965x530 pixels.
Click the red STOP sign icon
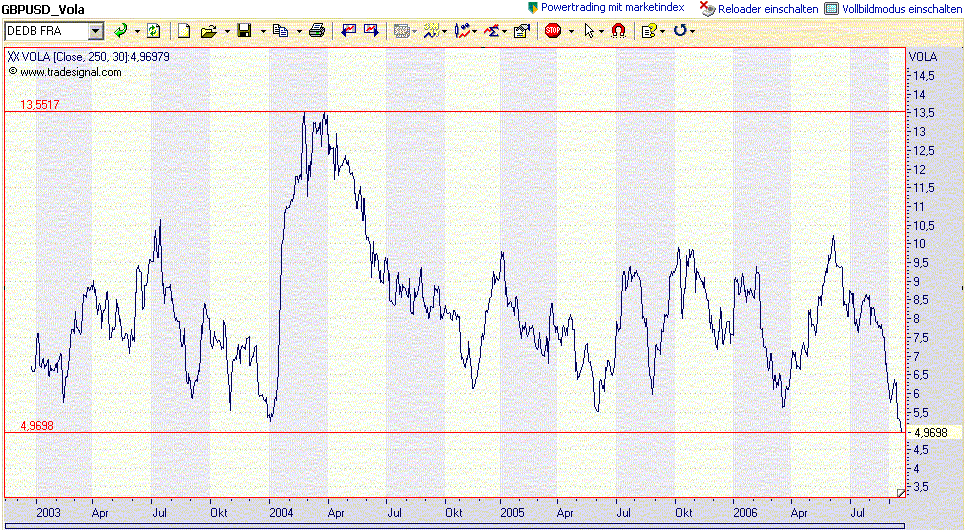553,31
